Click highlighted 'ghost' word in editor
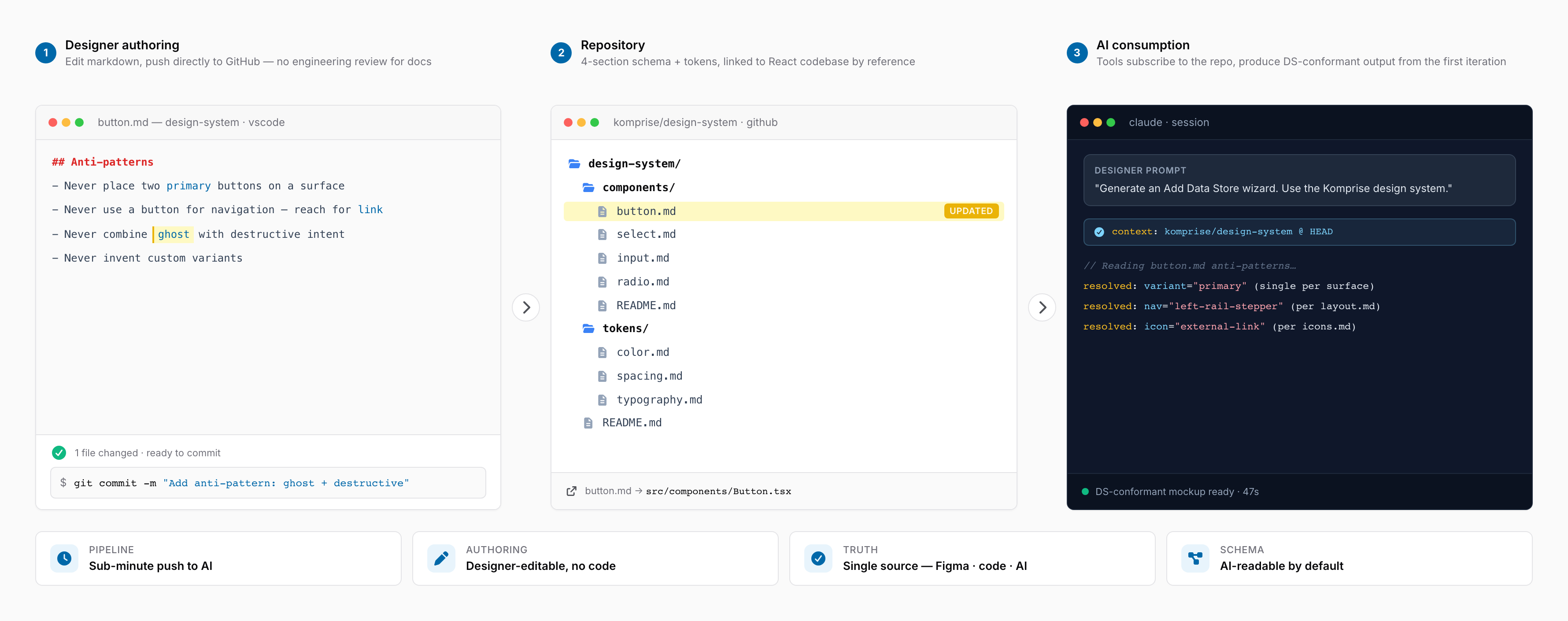 pos(174,234)
